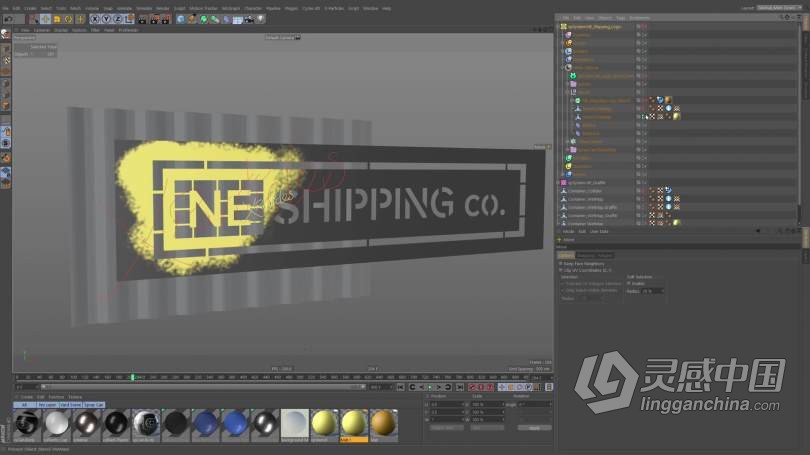The width and height of the screenshot is (810, 455).
Task: Select the All material layer tab
Action: coord(24,405)
